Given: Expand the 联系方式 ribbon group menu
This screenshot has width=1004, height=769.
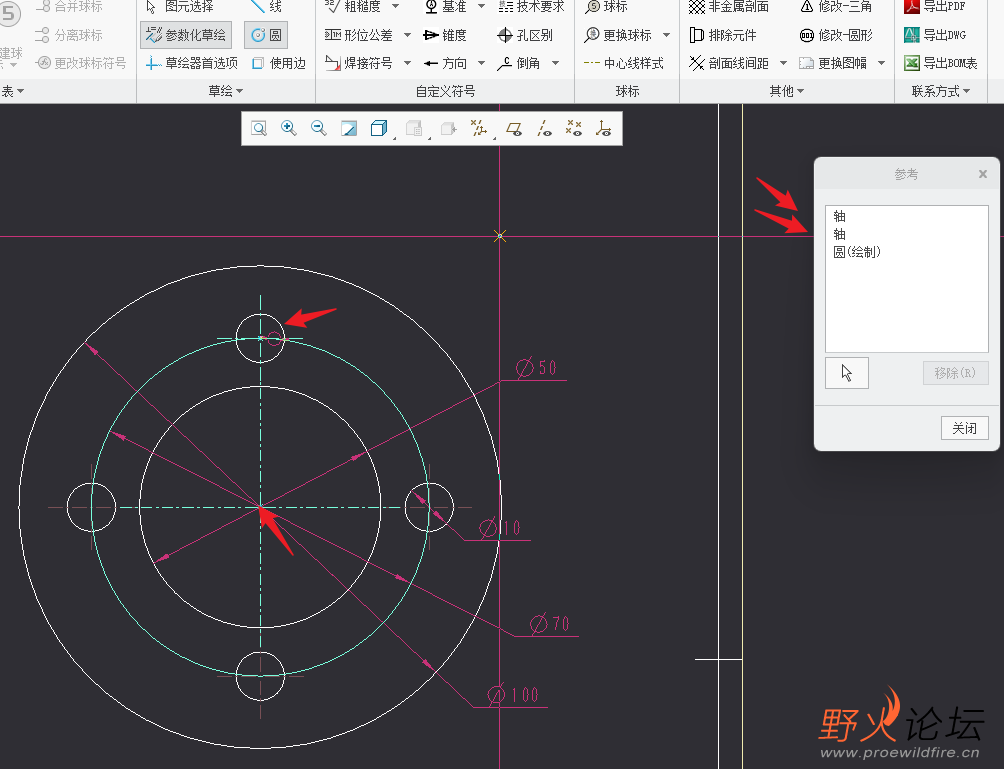Looking at the screenshot, I should click(x=941, y=91).
